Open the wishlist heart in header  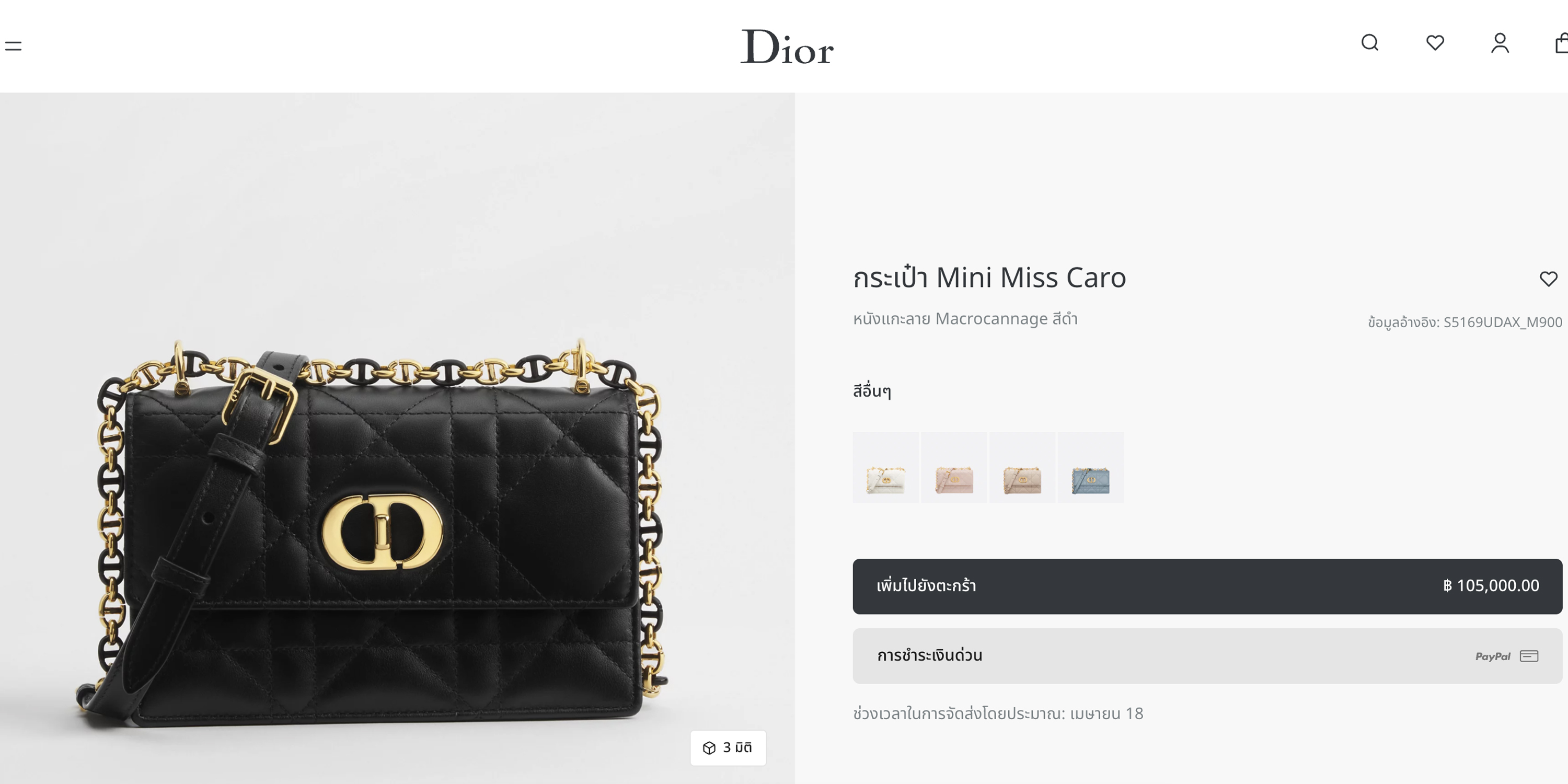click(x=1435, y=43)
